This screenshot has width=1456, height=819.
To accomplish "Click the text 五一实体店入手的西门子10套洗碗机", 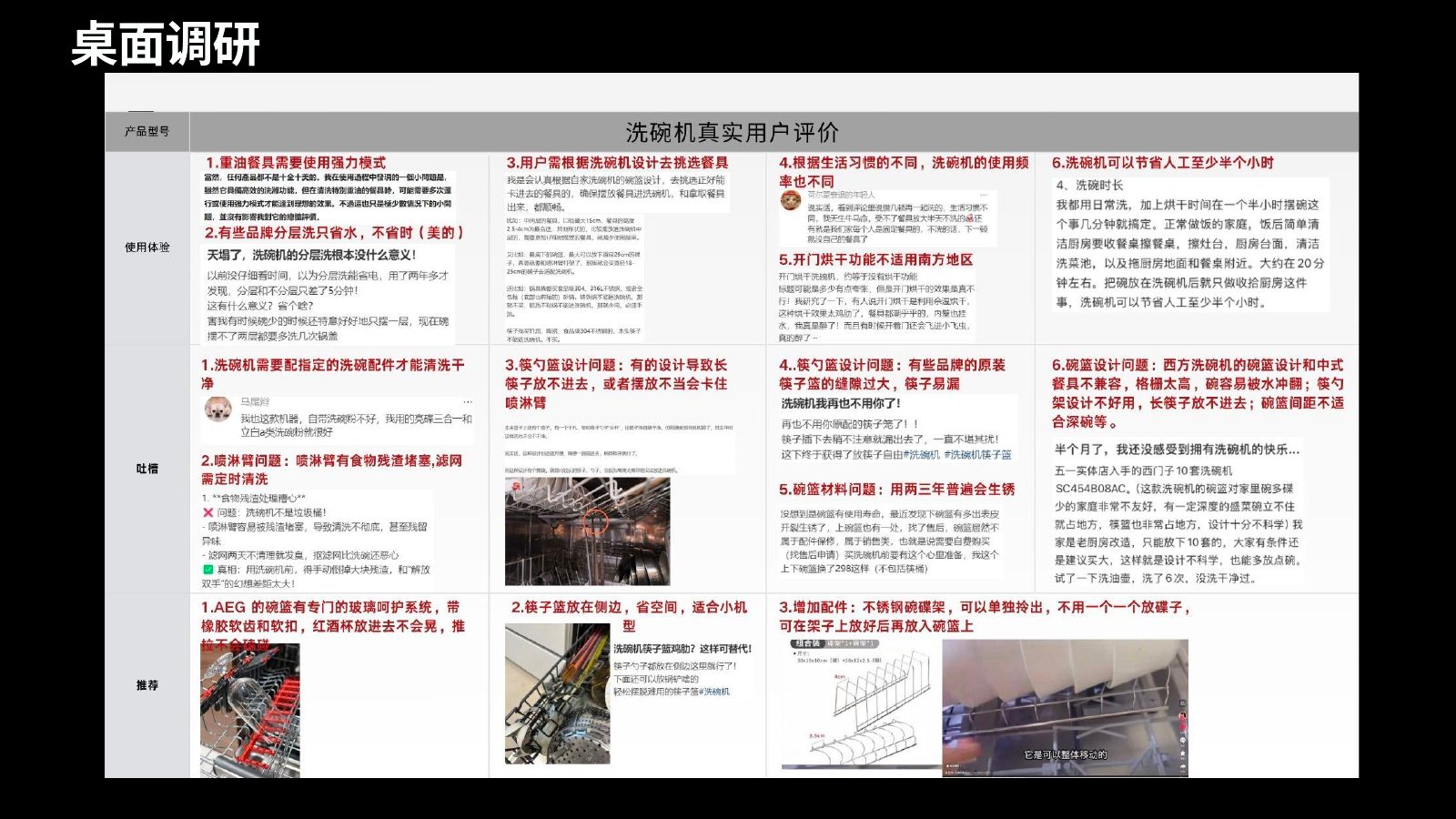I will click(1143, 471).
